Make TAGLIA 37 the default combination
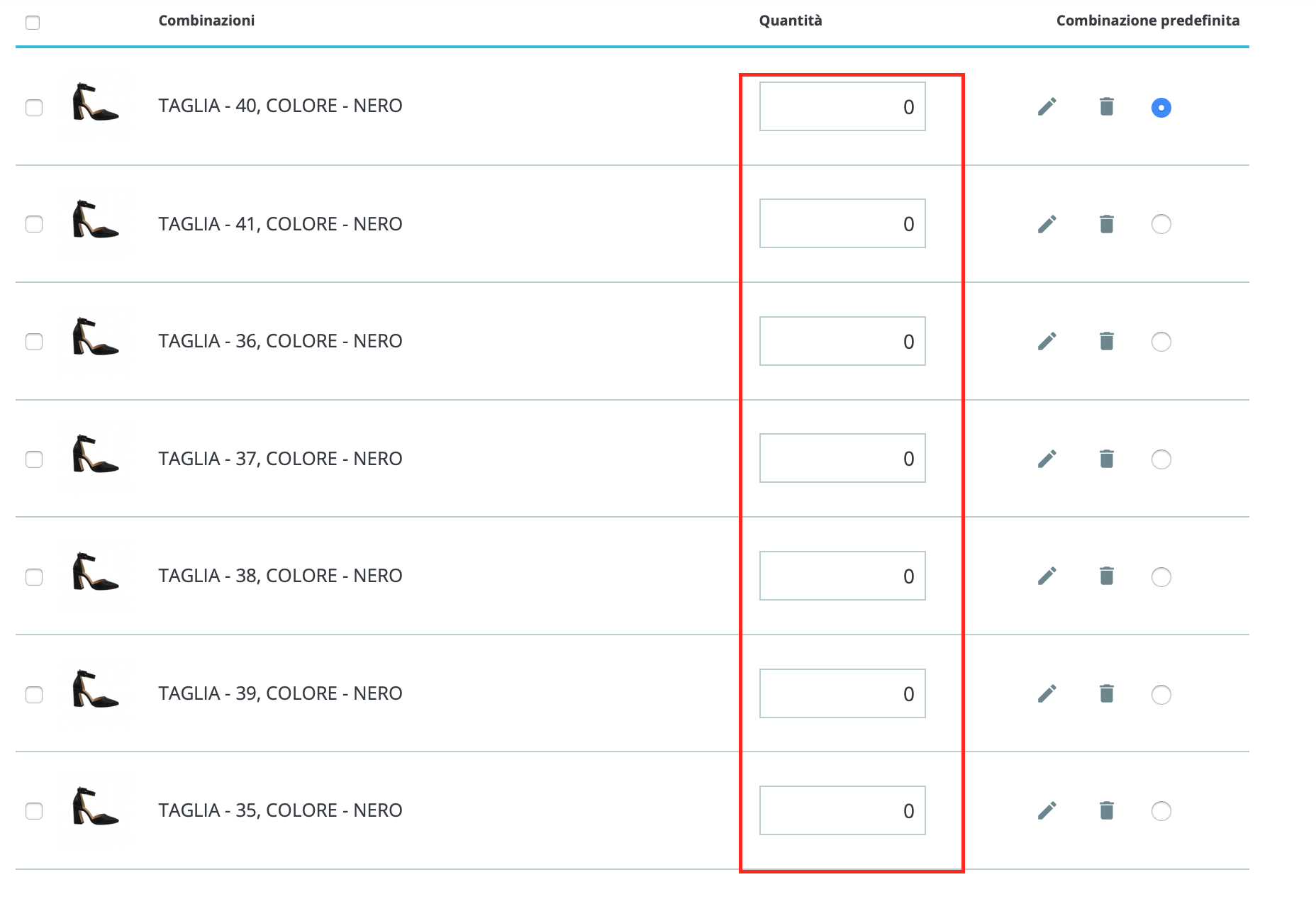The width and height of the screenshot is (1316, 899). (x=1161, y=459)
